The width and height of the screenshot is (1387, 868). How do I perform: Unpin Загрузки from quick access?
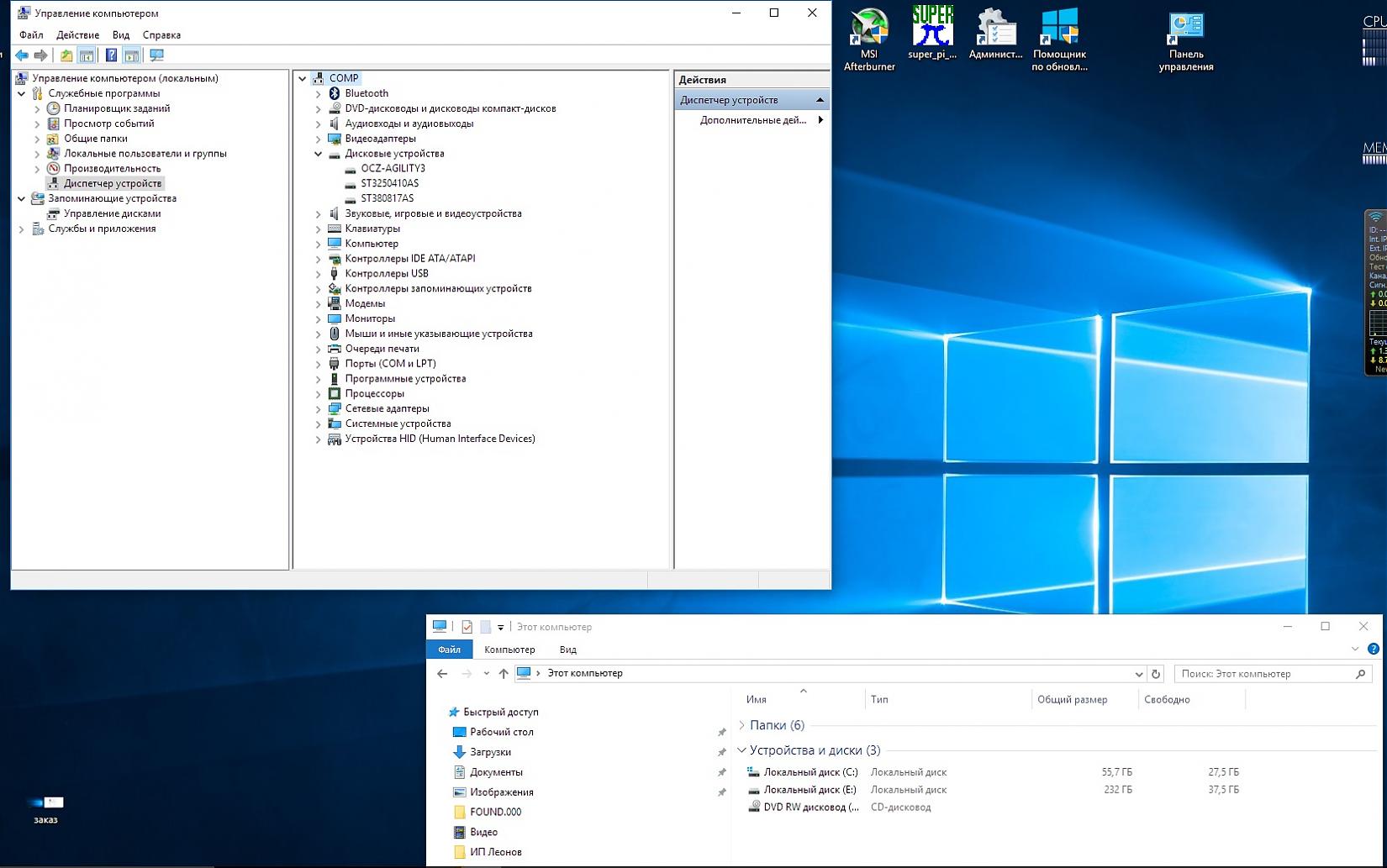point(721,752)
